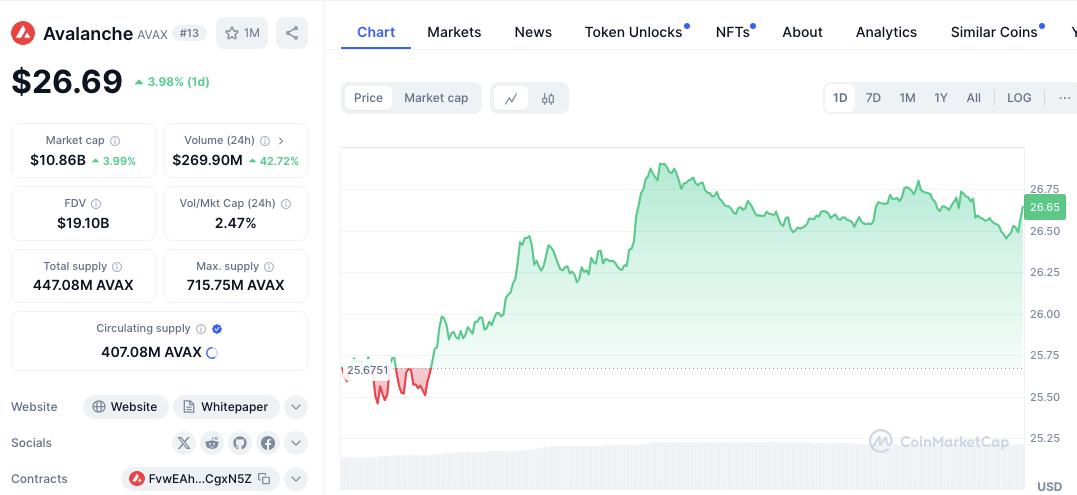The image size is (1077, 495).
Task: Open the Markets tab
Action: [x=454, y=32]
